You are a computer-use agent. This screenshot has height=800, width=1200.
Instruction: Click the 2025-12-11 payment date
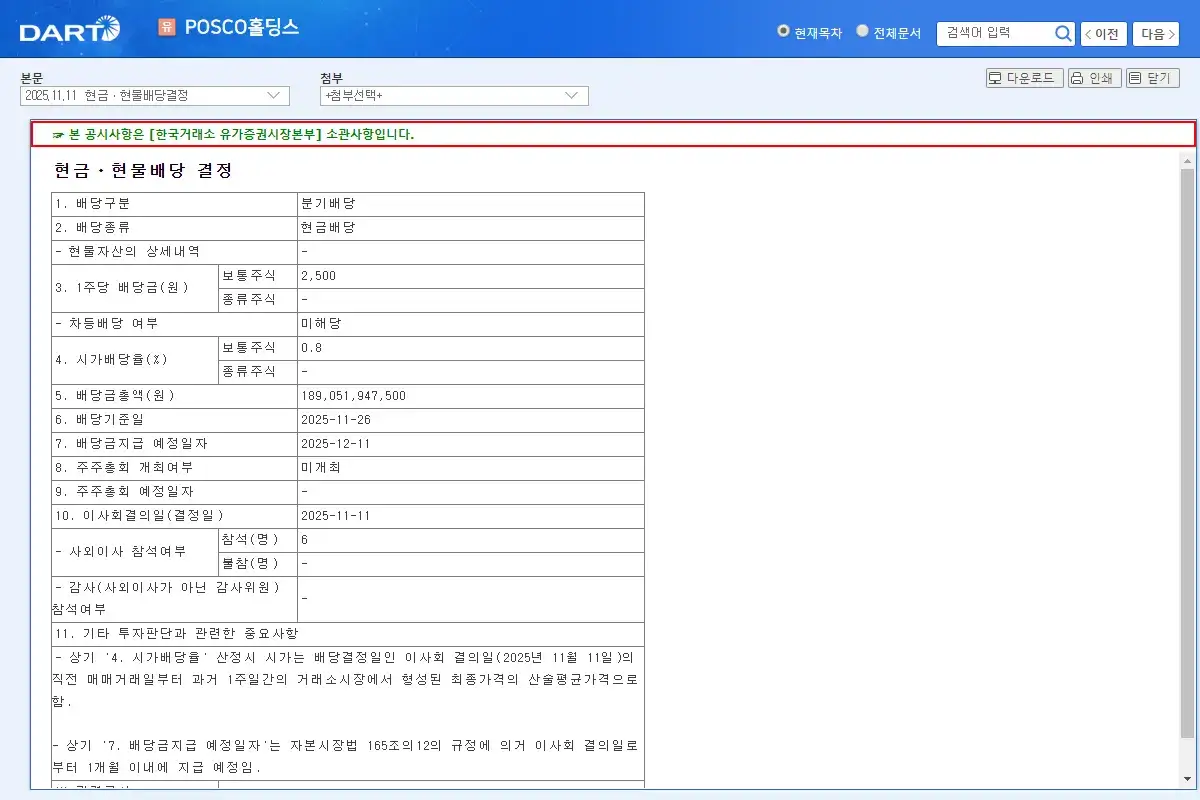pyautogui.click(x=336, y=444)
